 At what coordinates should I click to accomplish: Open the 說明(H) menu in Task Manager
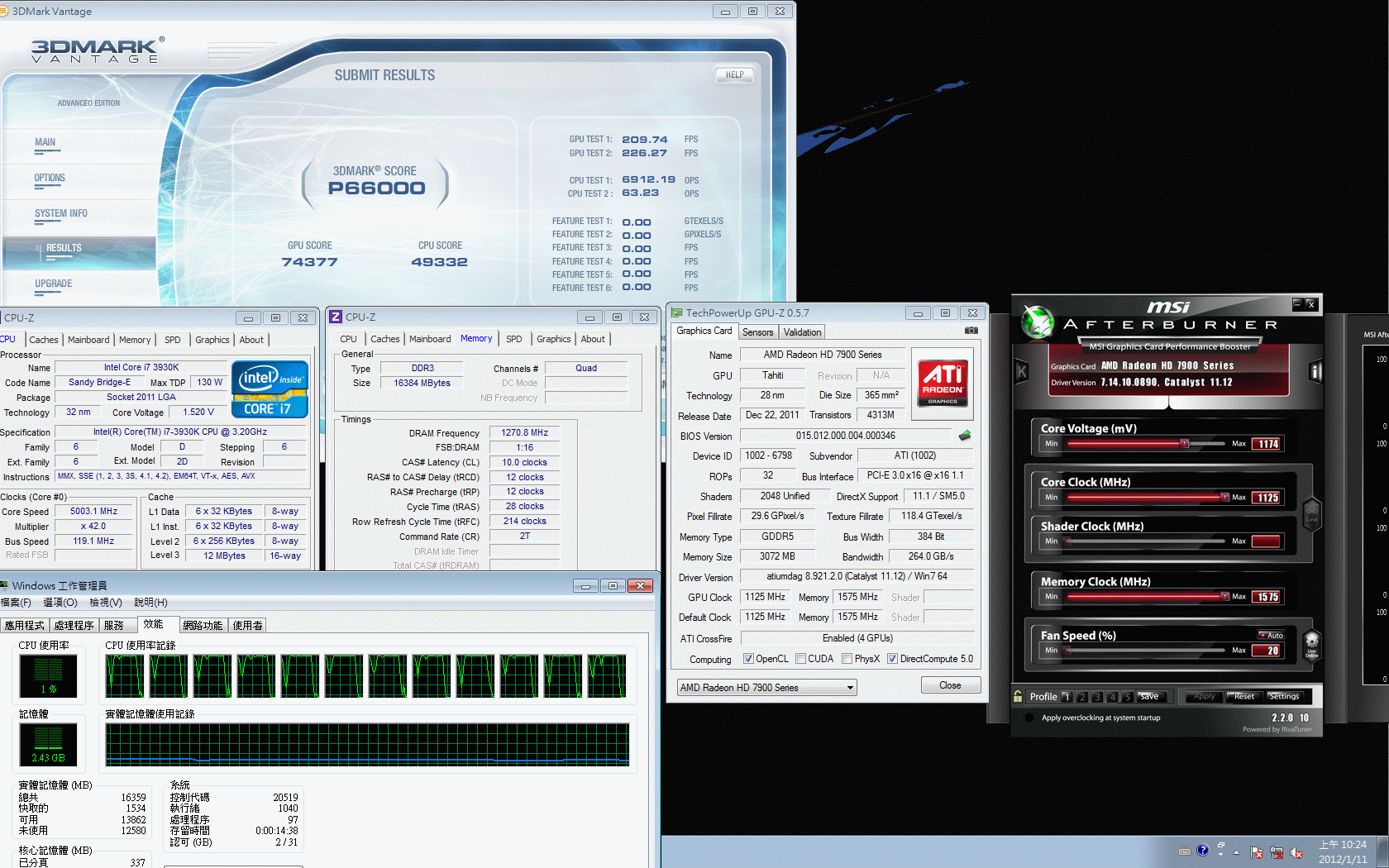tap(150, 603)
